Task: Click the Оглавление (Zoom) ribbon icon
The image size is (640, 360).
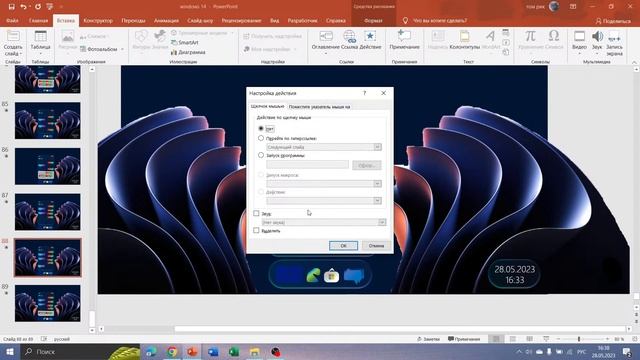Action: 326,36
